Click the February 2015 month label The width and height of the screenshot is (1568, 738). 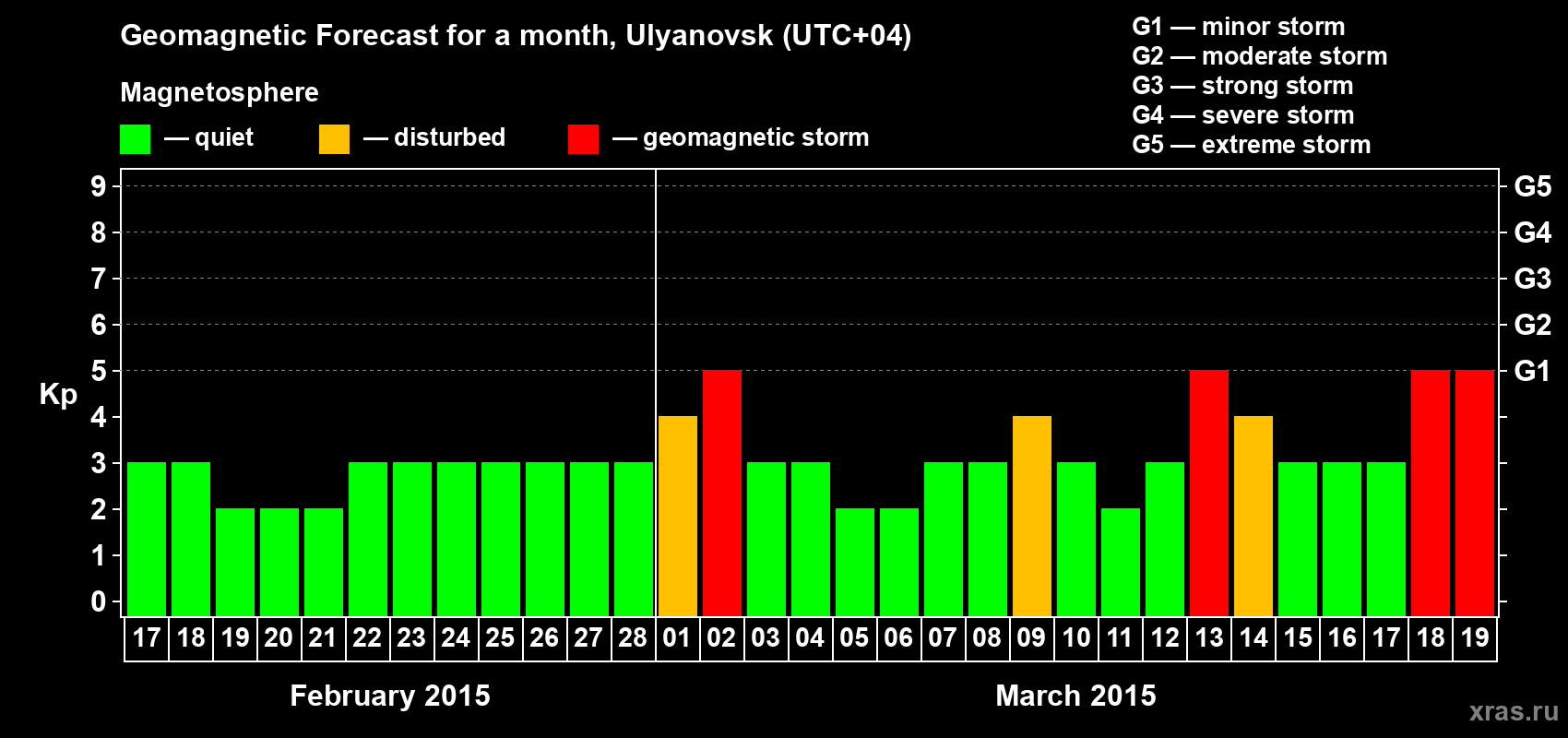[390, 696]
